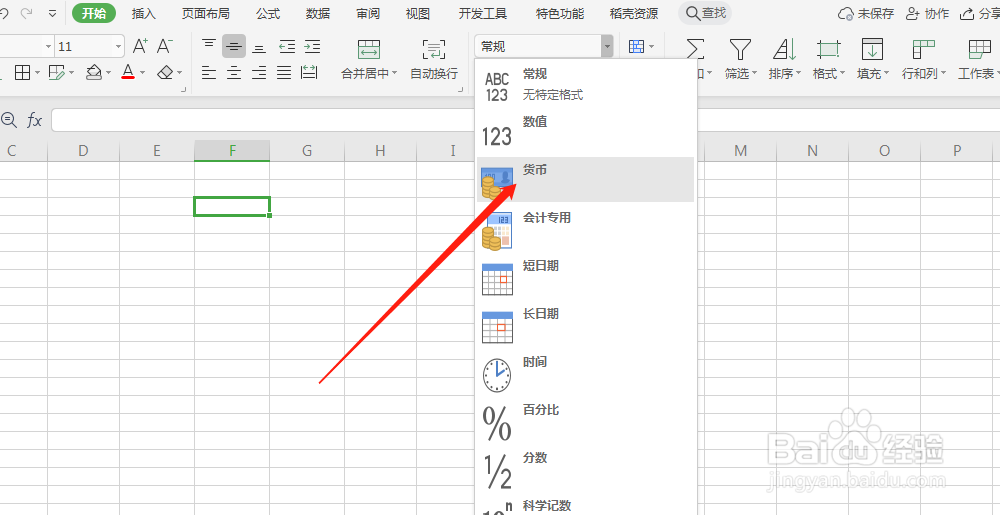Open the borders dropdown arrow
Screen dimensions: 1000x515
point(37,73)
